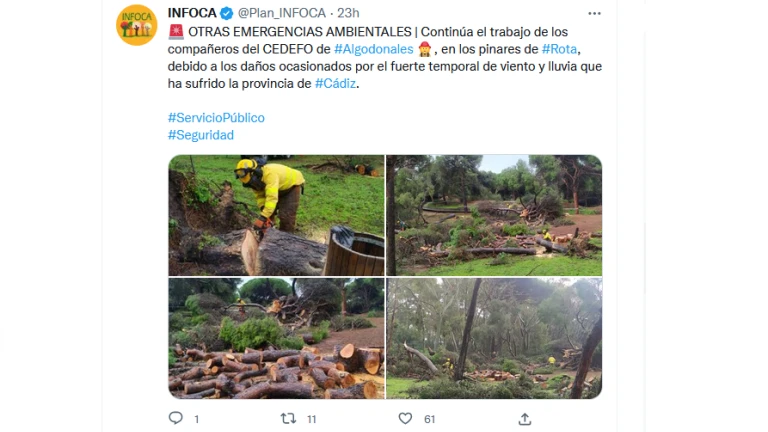Open the #ServicioPúblico hashtag
768x432 pixels.
216,118
